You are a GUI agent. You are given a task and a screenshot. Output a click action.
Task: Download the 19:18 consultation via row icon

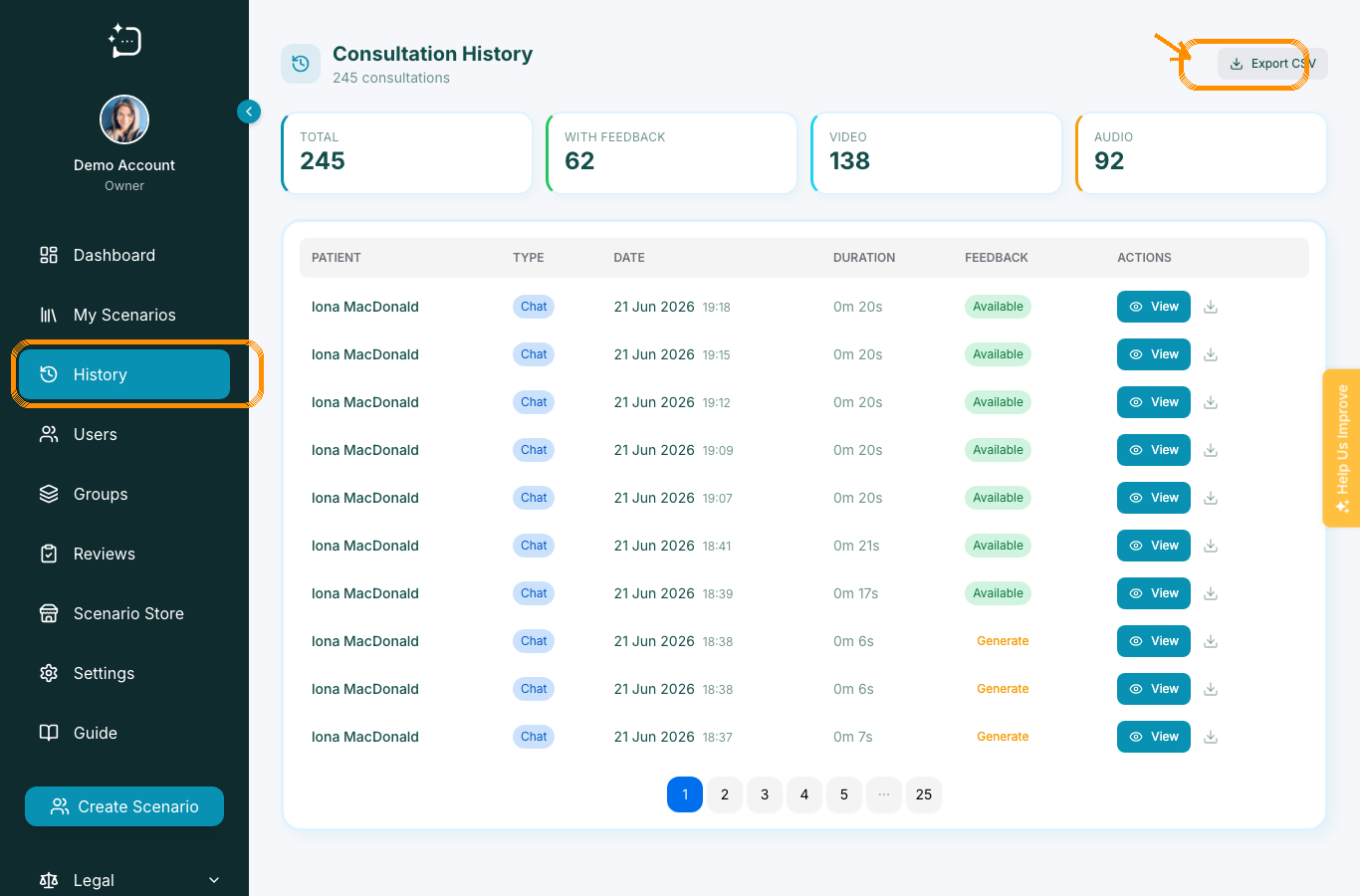click(1211, 307)
